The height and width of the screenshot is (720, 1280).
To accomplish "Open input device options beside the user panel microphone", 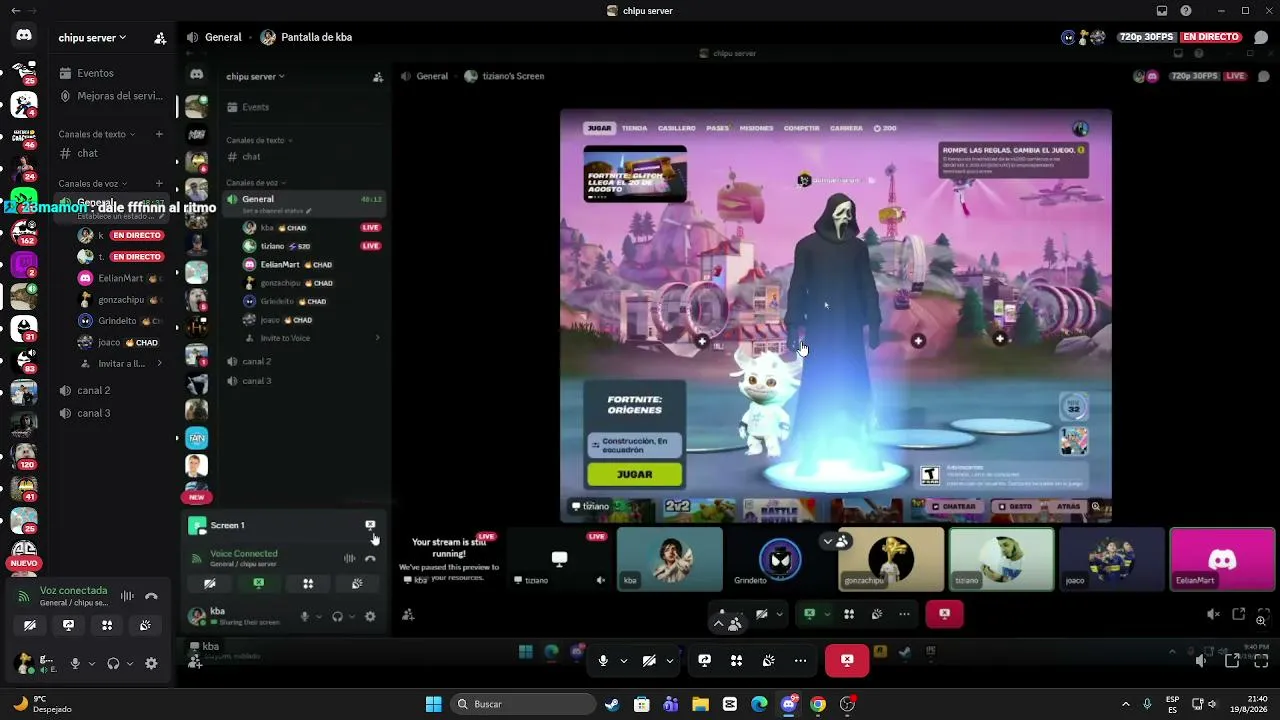I will (92, 663).
